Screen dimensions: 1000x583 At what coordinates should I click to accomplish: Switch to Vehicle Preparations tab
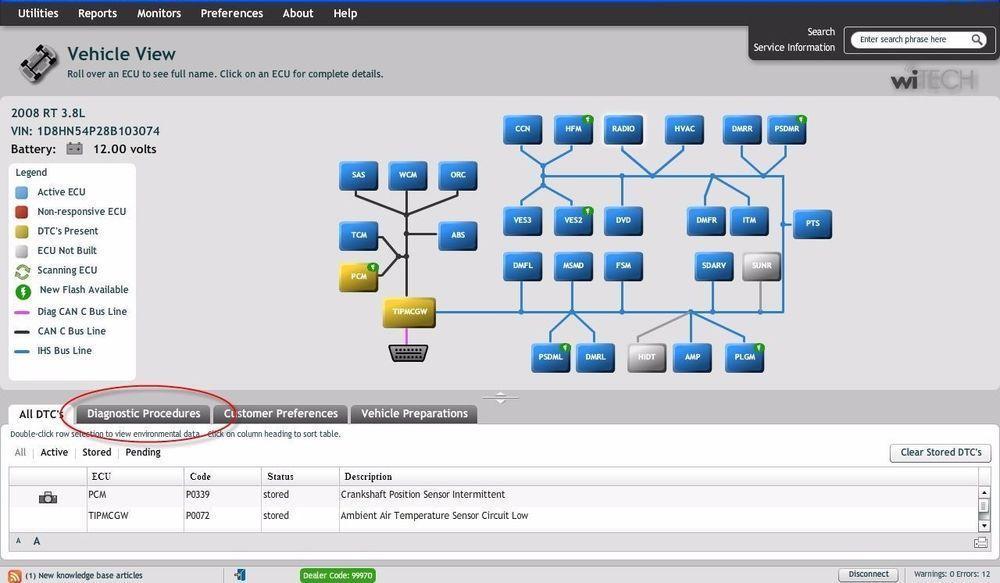tap(415, 413)
